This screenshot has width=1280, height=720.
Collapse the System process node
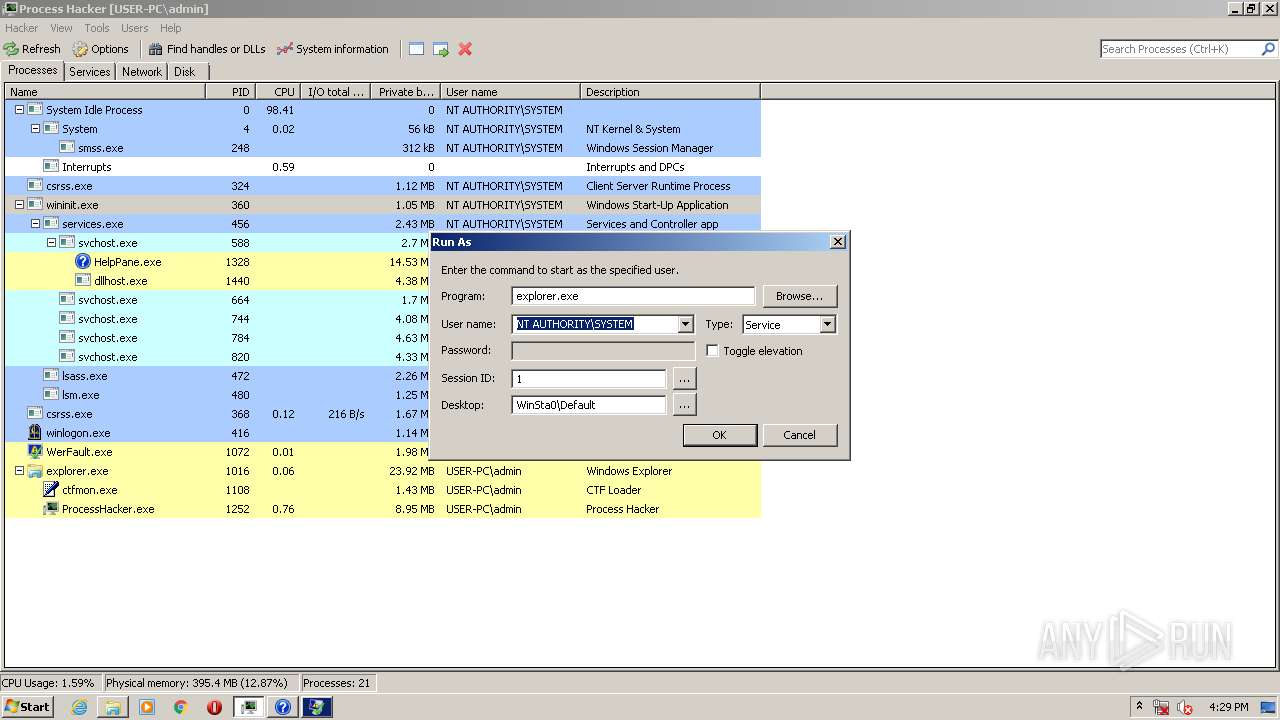[35, 129]
